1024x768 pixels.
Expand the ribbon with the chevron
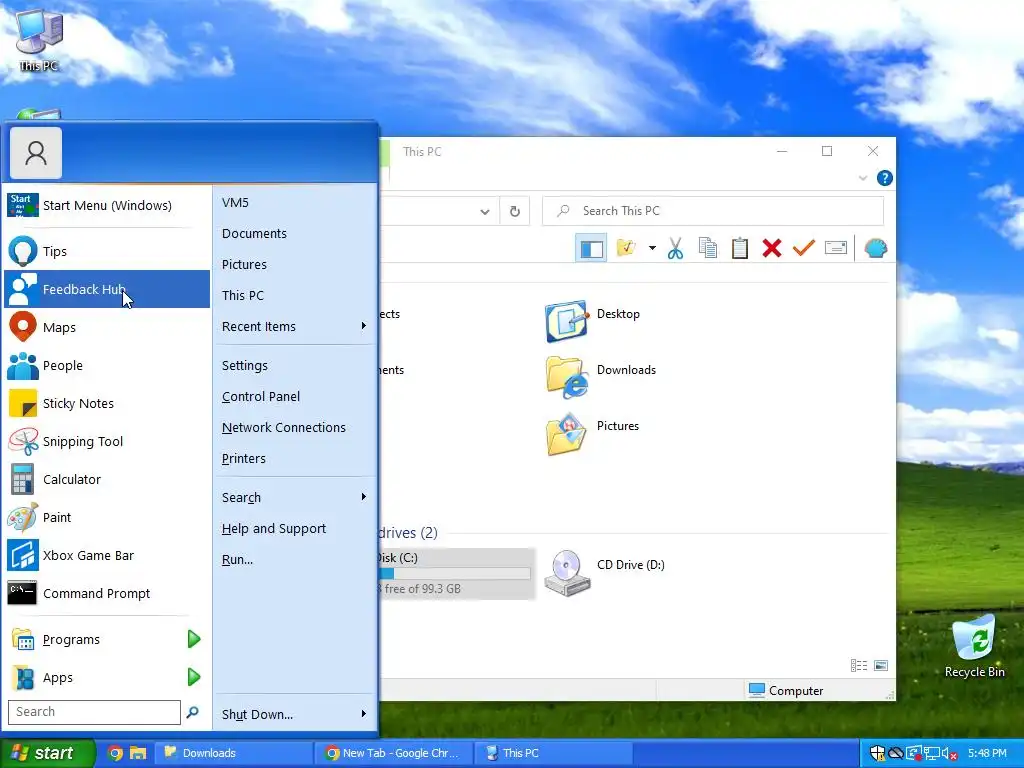coord(863,178)
